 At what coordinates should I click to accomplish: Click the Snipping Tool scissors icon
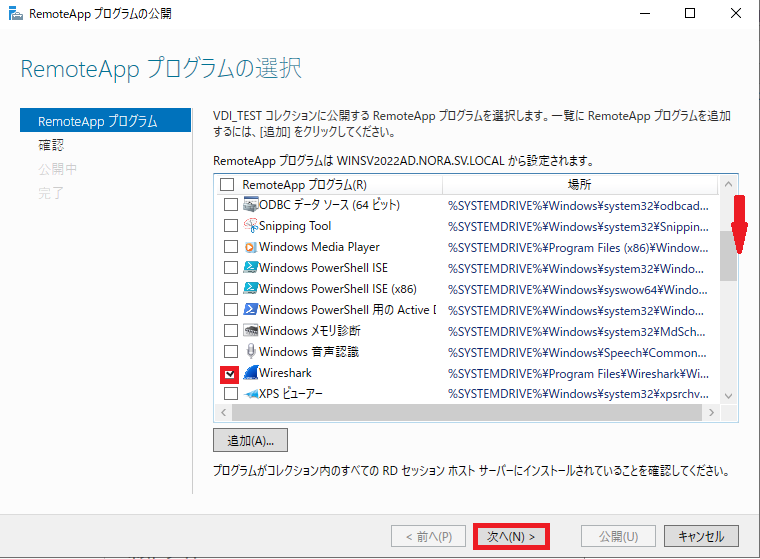(250, 225)
